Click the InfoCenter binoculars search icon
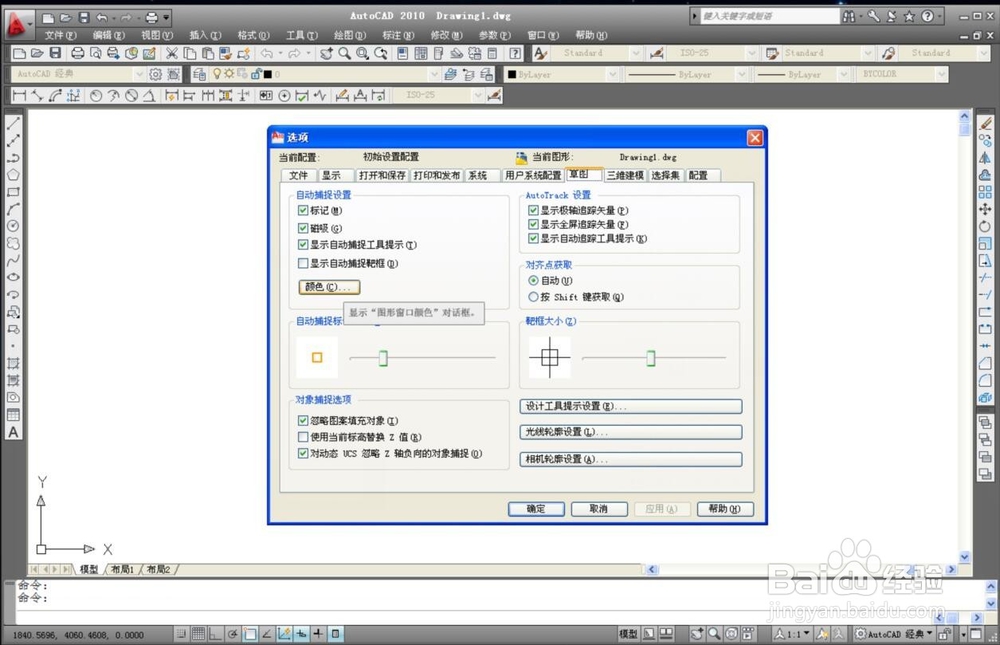This screenshot has width=1000, height=645. click(849, 17)
